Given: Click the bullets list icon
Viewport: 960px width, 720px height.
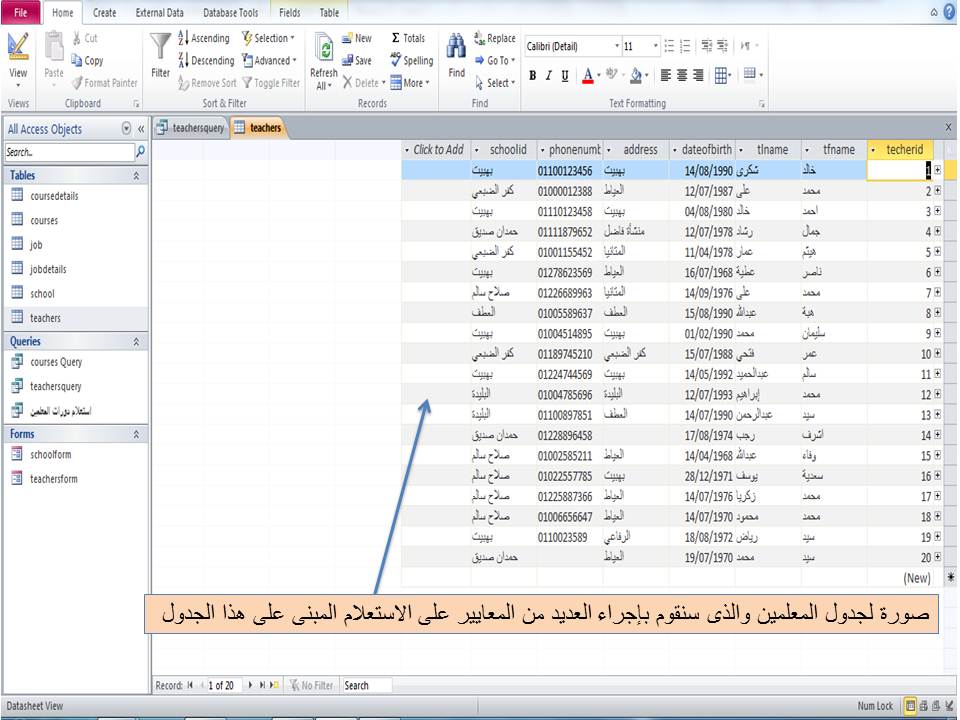Looking at the screenshot, I should 669,46.
